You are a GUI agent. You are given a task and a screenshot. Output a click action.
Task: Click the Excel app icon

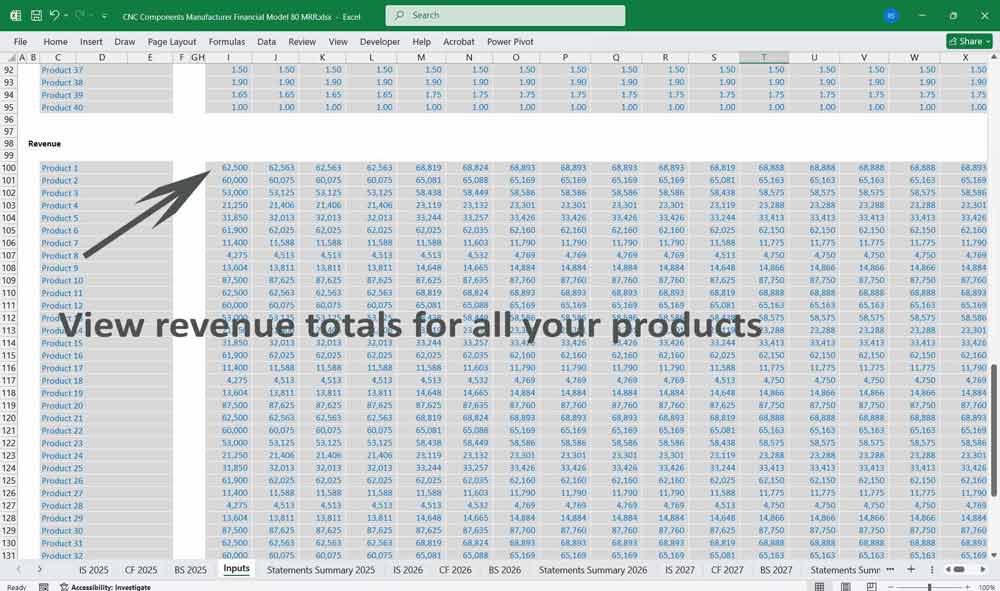[15, 16]
